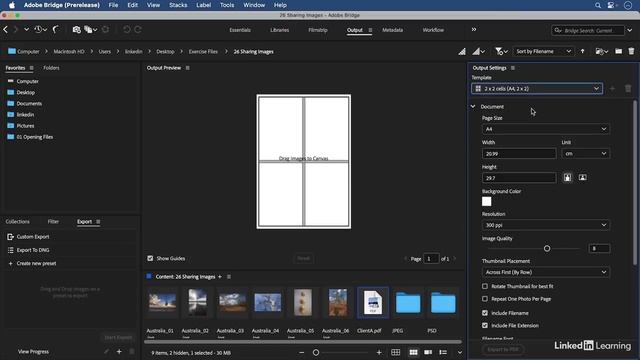Click the Width input field
The height and width of the screenshot is (360, 640).
(519, 154)
